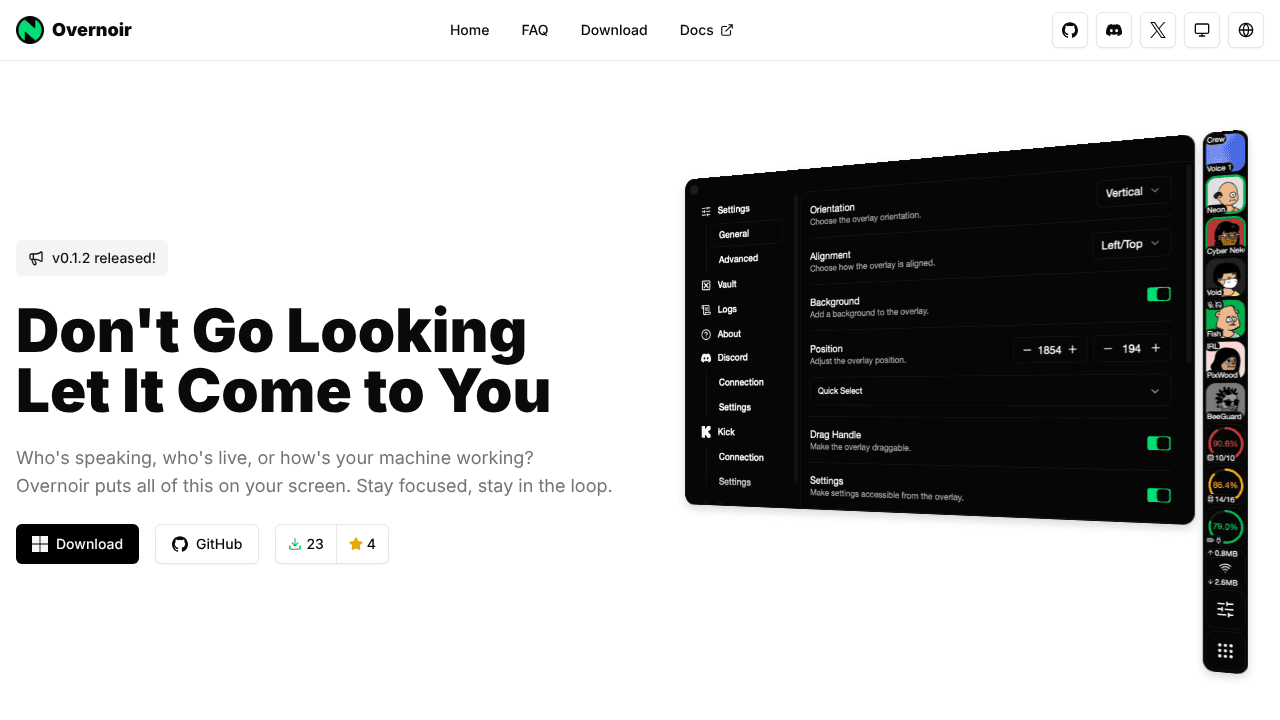
Task: Click the GitHub button below the tagline
Action: click(207, 544)
